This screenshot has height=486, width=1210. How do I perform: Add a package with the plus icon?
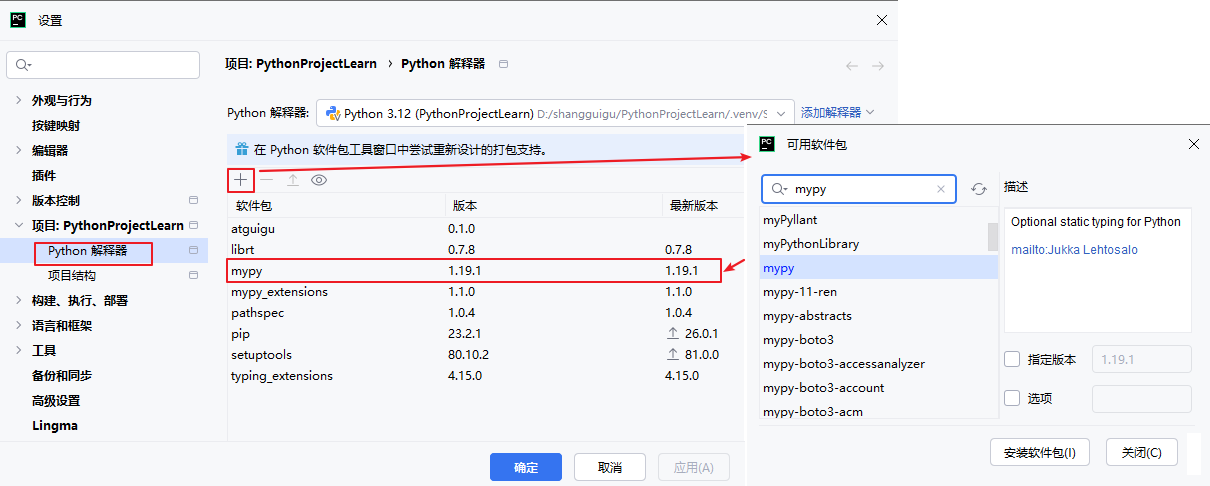point(240,180)
